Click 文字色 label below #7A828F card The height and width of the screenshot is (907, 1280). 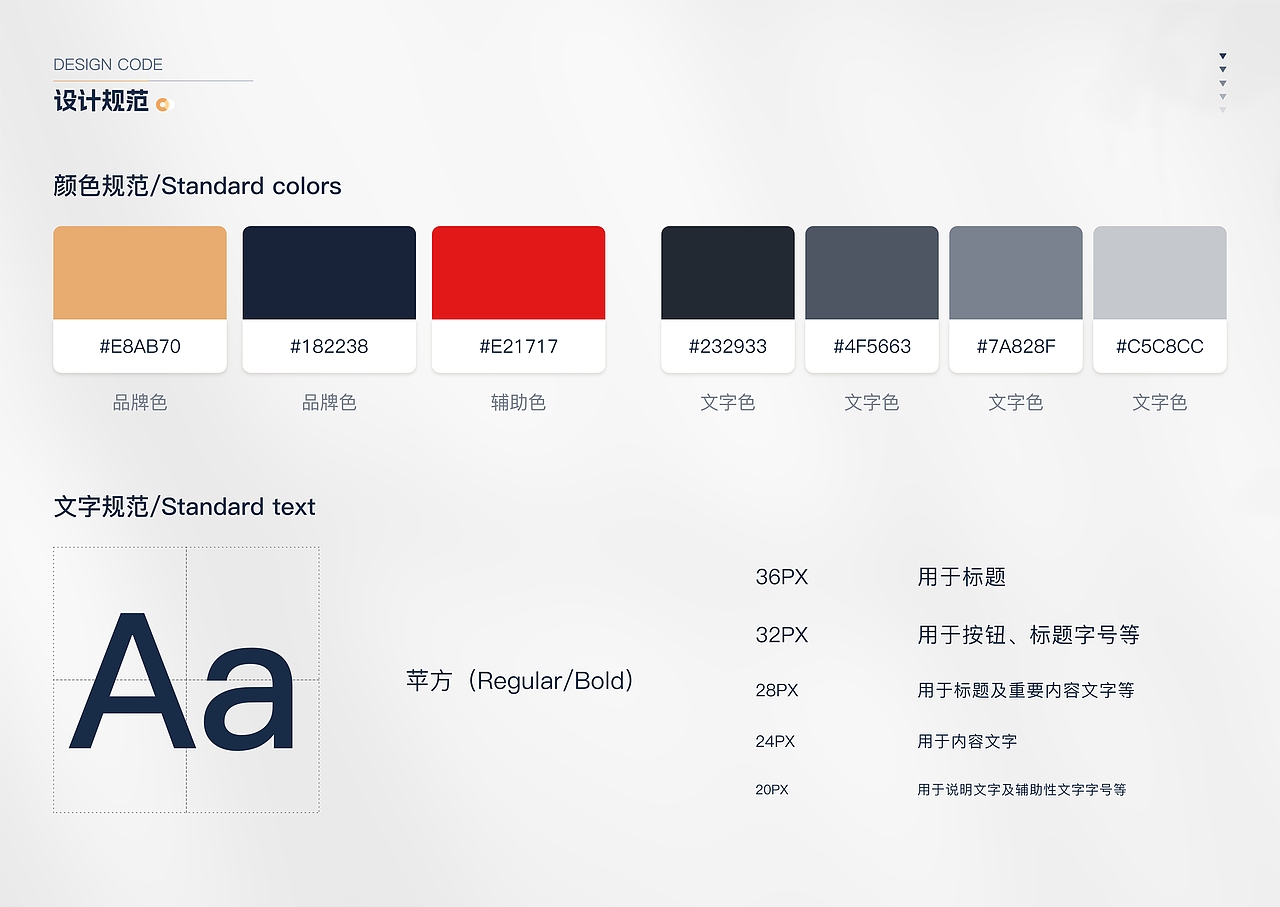coord(1016,403)
